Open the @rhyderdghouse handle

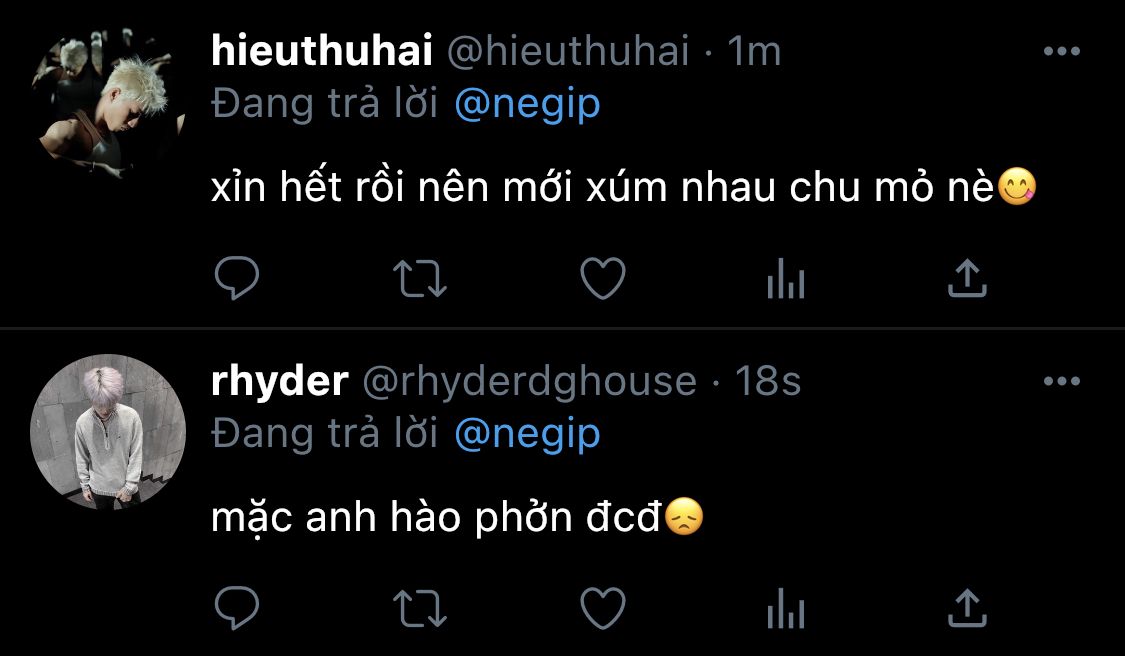[529, 381]
